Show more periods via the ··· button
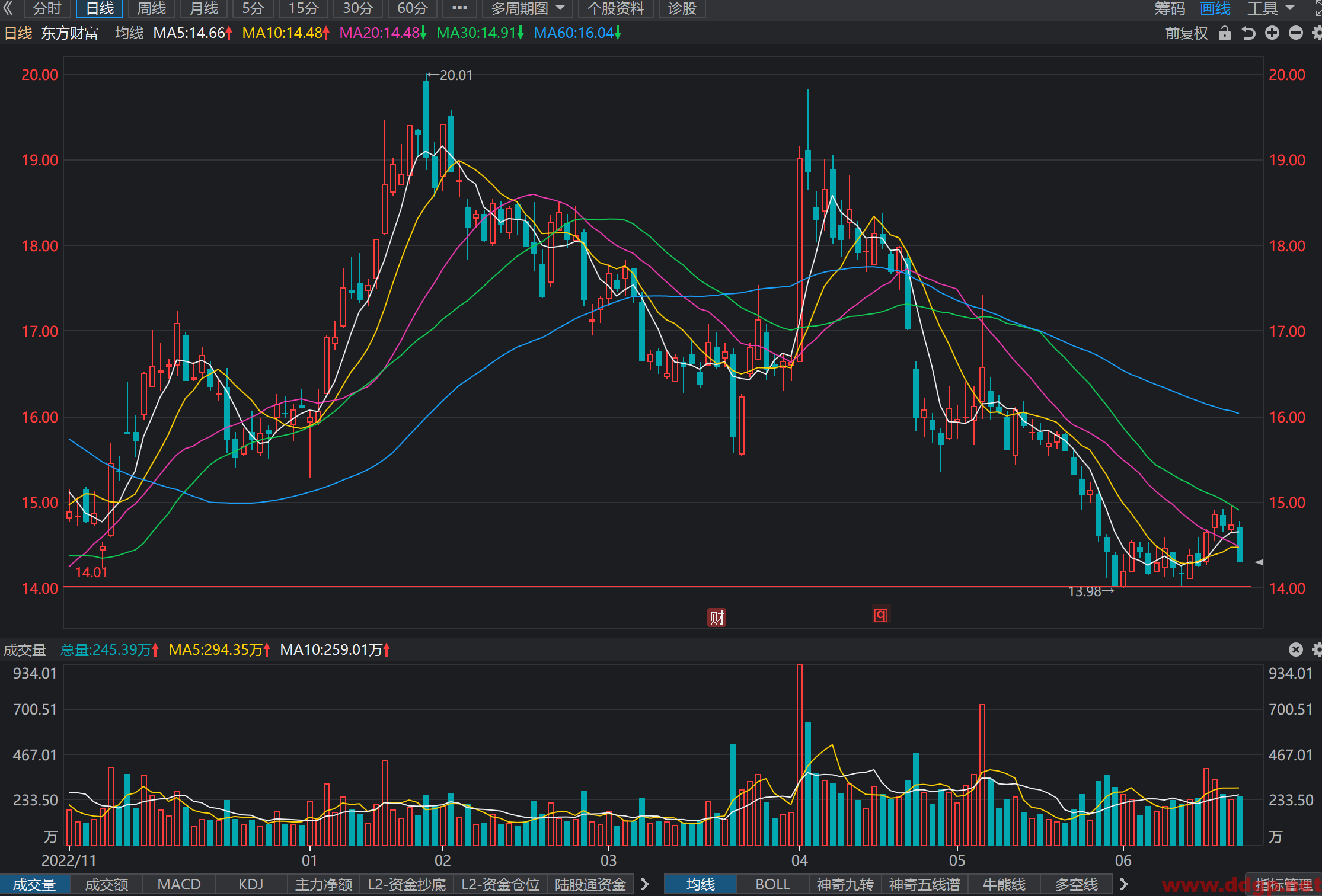 [x=459, y=8]
